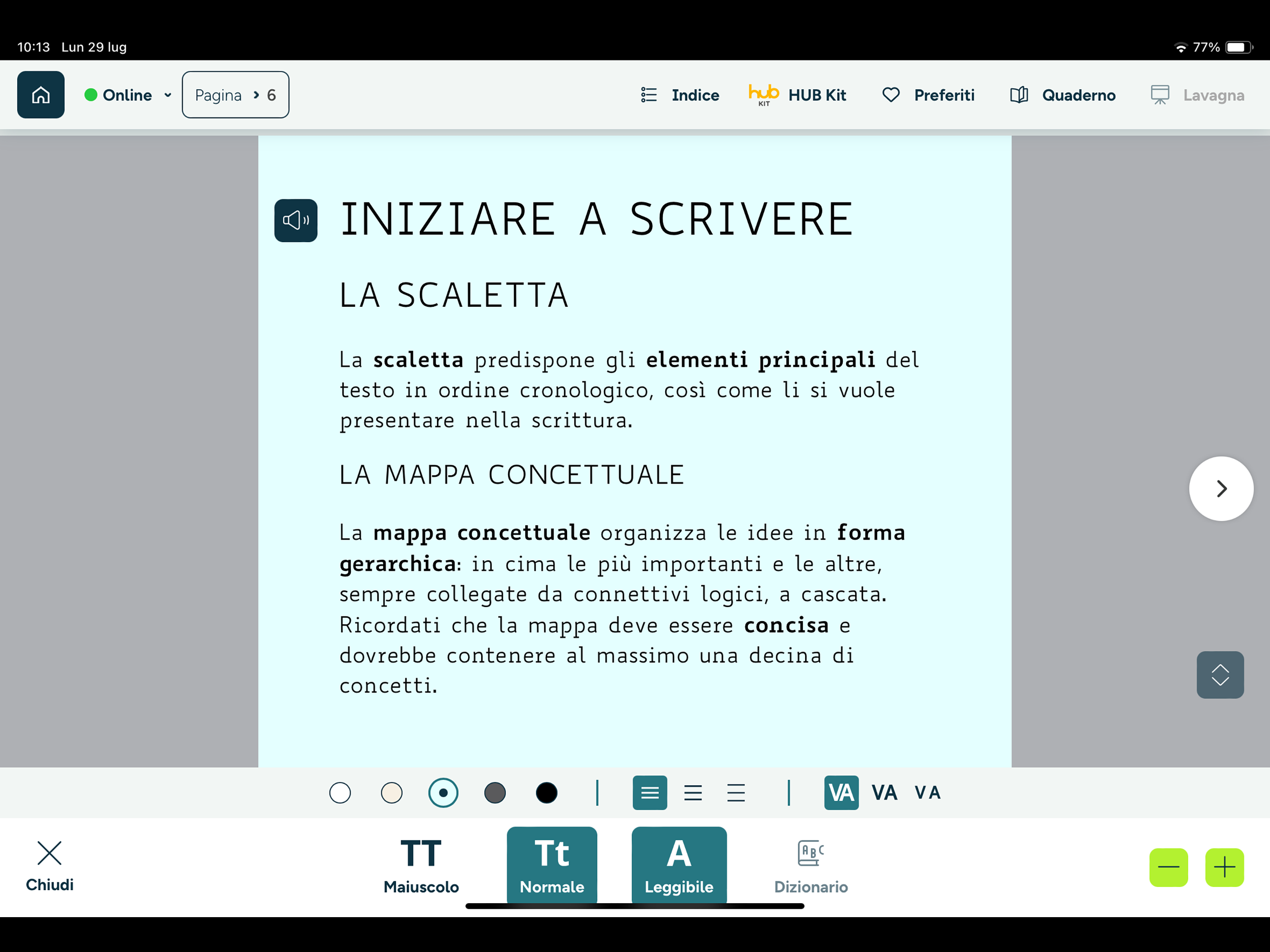Viewport: 1270px width, 952px height.
Task: Choose the medium line spacing option
Action: tap(693, 793)
